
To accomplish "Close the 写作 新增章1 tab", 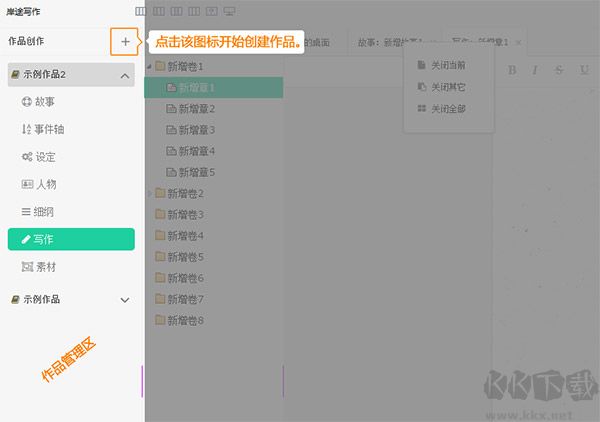I will (x=518, y=43).
